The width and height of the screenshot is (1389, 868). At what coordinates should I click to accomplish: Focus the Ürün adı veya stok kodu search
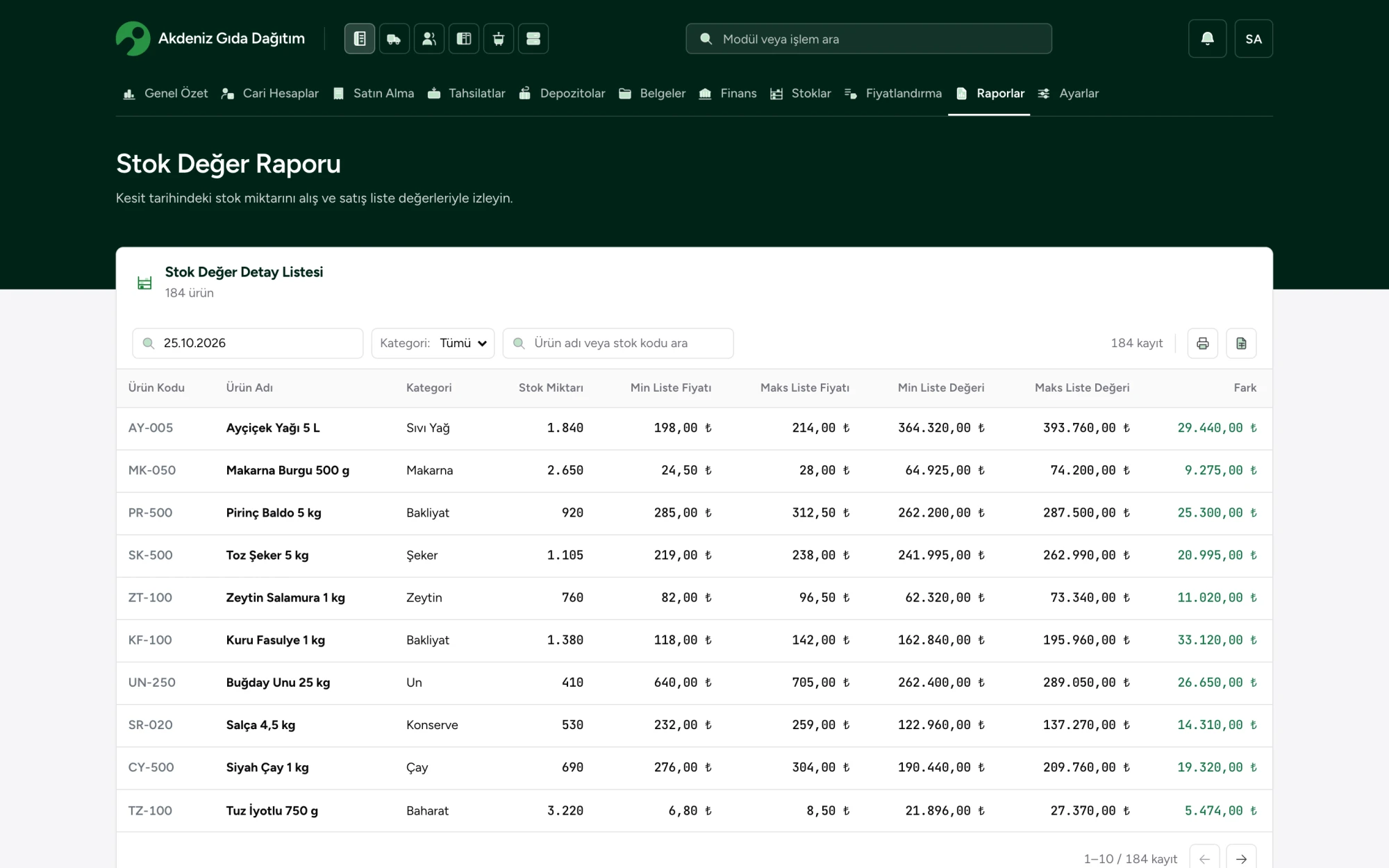coord(618,343)
